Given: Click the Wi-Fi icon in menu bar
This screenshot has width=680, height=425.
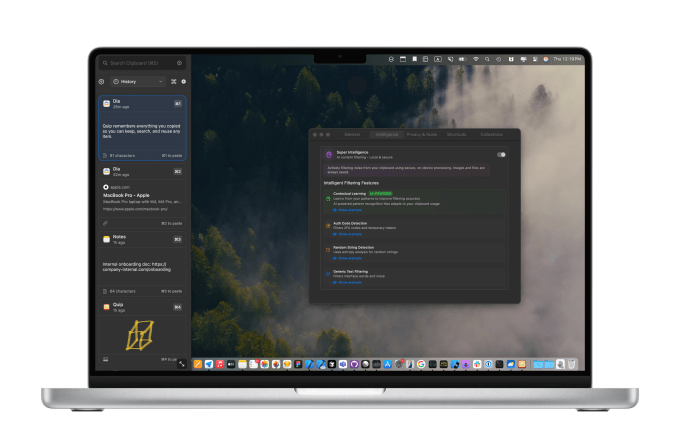Looking at the screenshot, I should [x=476, y=59].
